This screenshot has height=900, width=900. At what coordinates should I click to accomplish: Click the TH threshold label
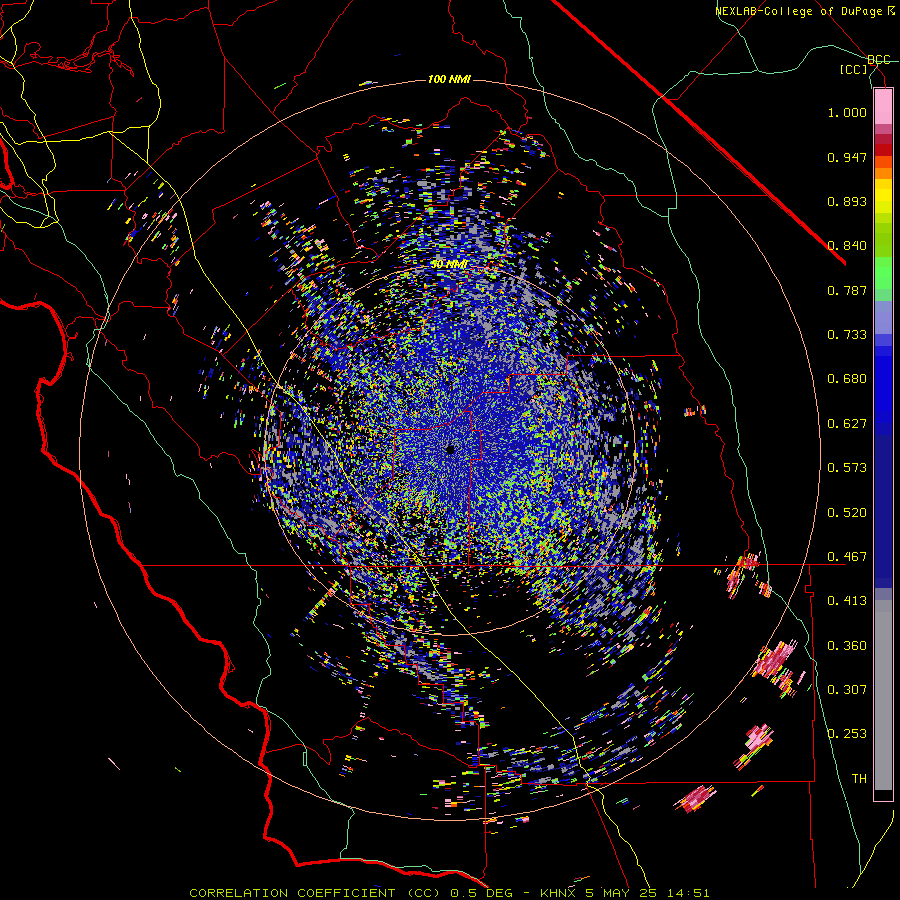click(859, 779)
